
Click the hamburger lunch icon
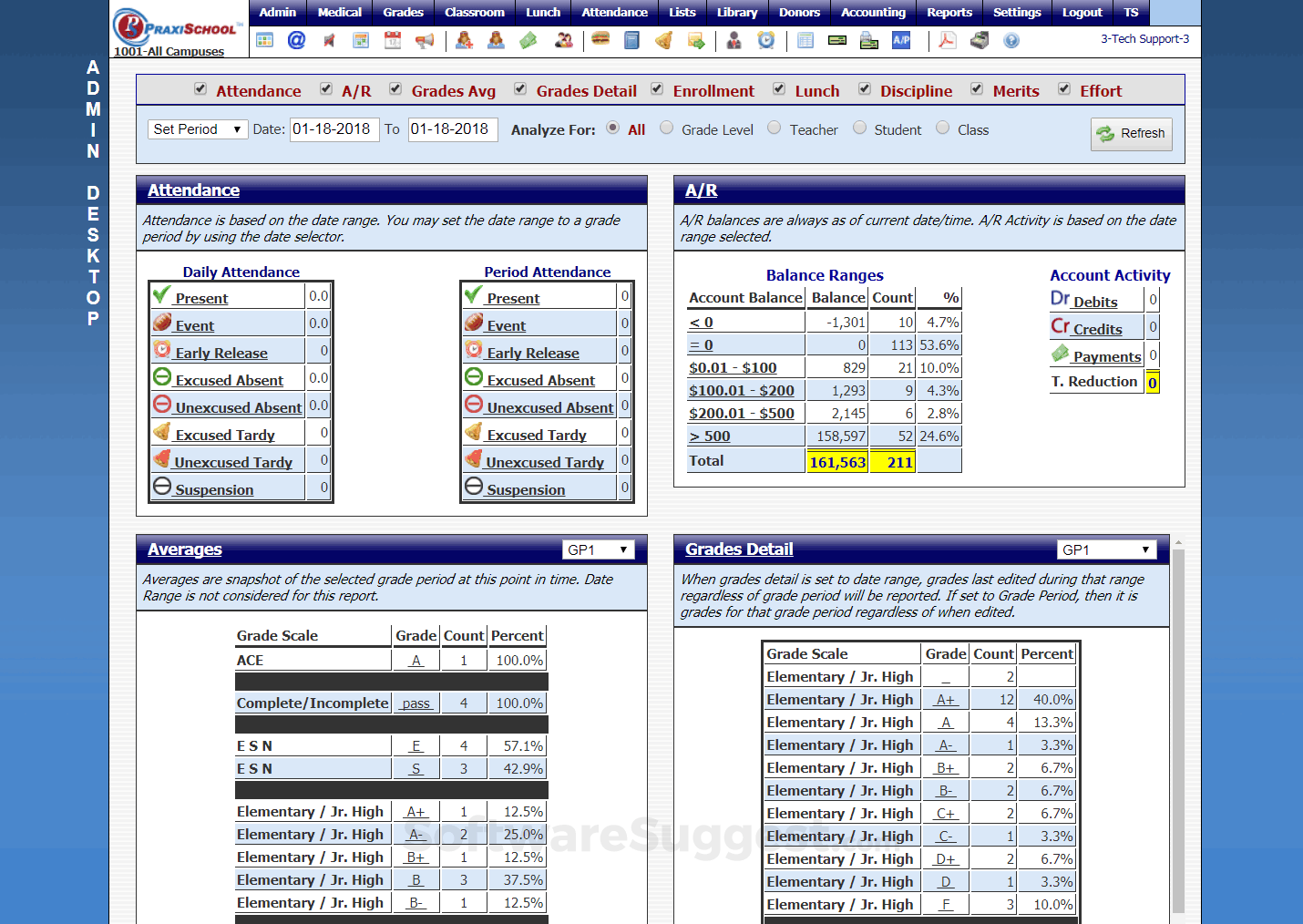[600, 40]
